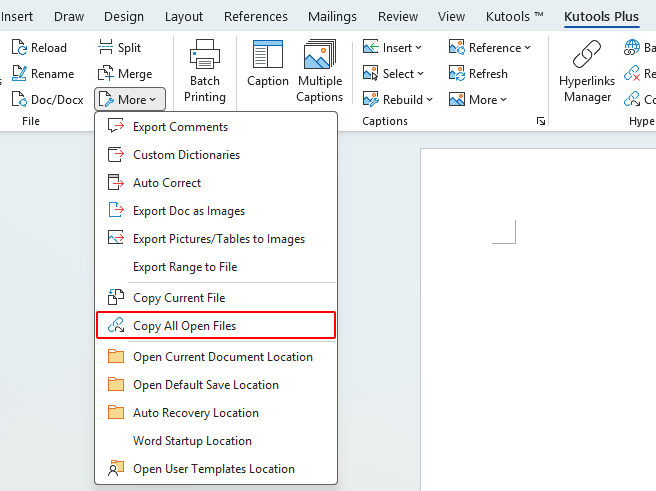Click the globe hyperlink icon at ribbon edge
The image size is (656, 491).
(631, 47)
